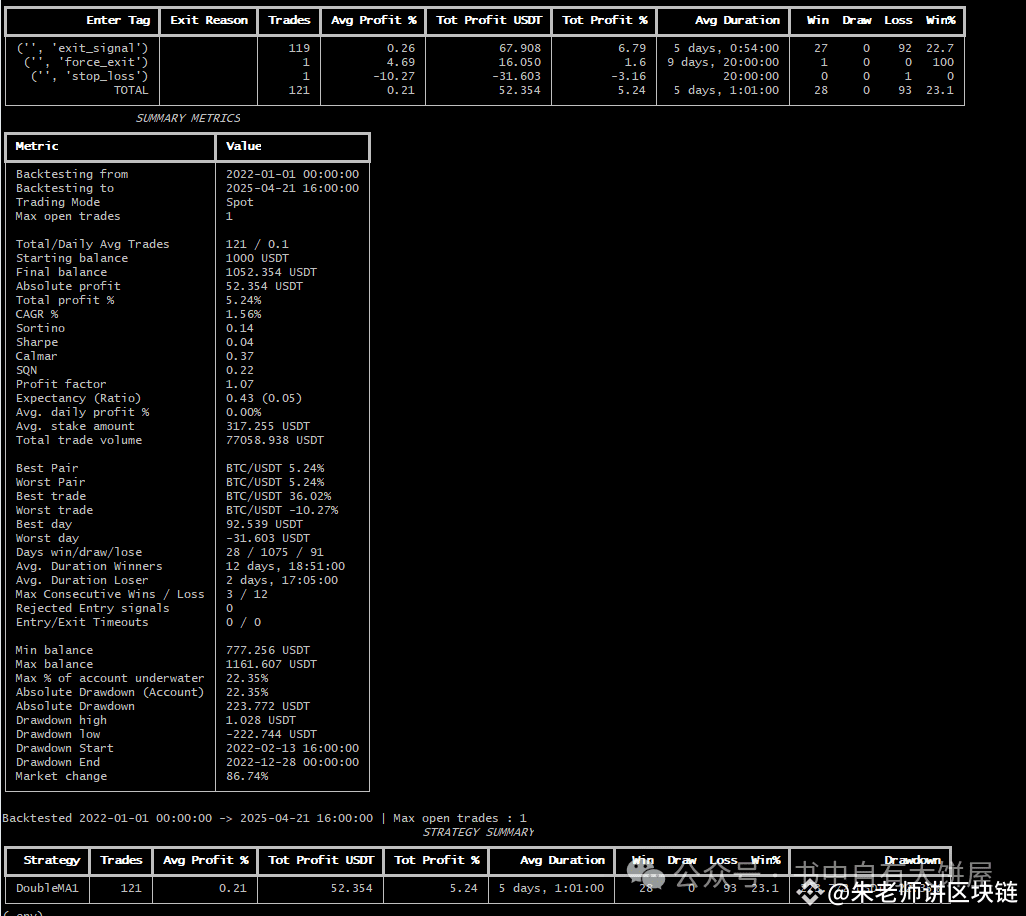Click the 'Trading Mode' label
The height and width of the screenshot is (916, 1026).
58,202
